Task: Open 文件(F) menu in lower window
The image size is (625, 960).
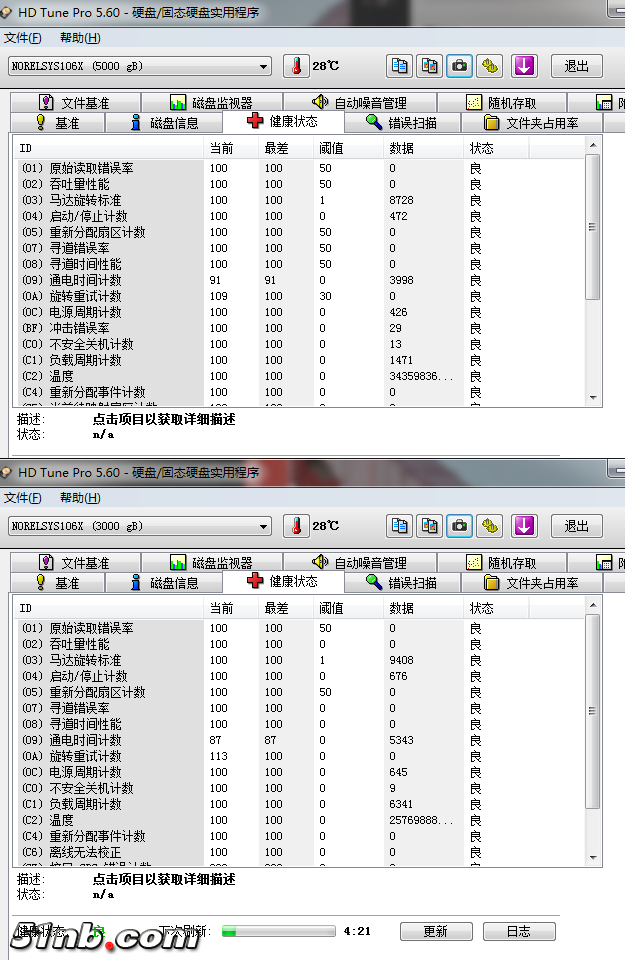Action: [23, 498]
